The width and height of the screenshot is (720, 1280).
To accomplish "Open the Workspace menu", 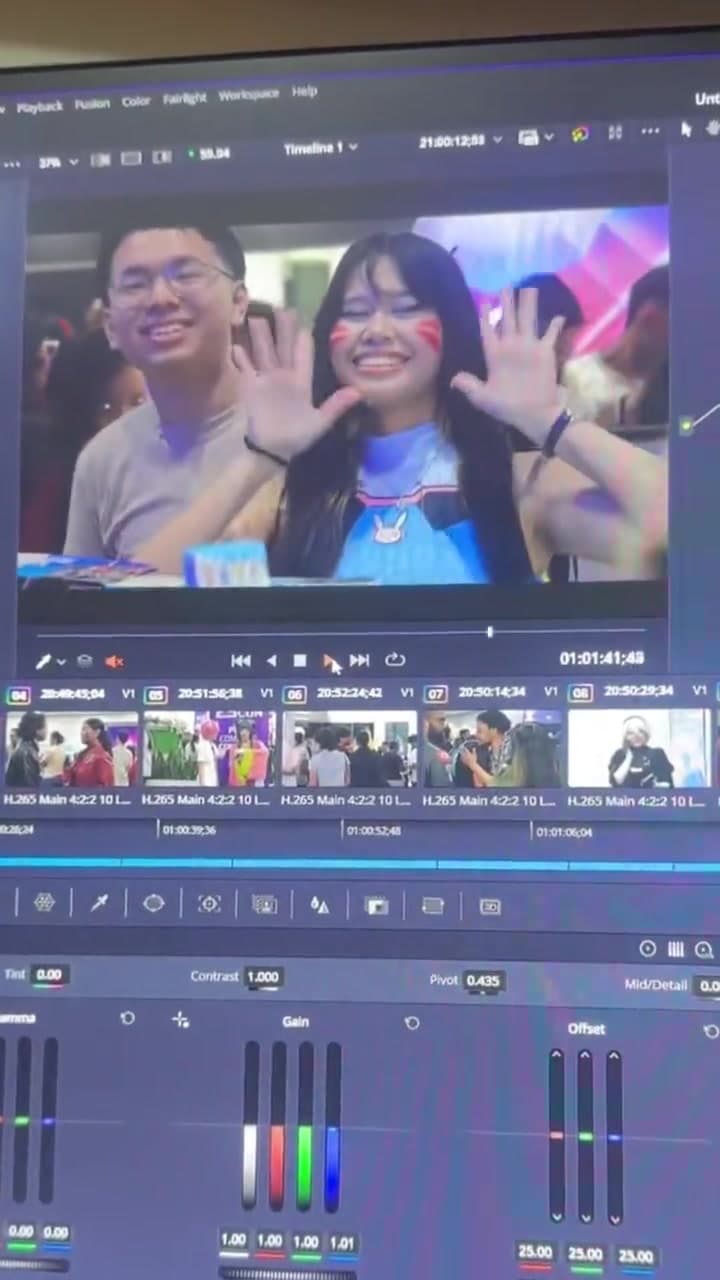I will (x=248, y=95).
